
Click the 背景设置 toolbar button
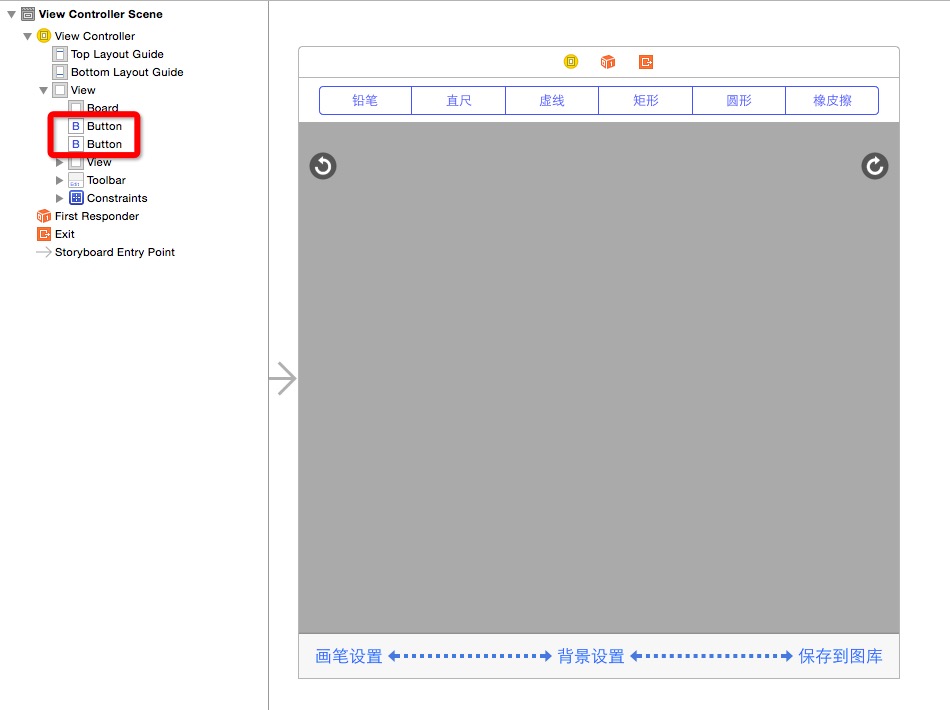(x=591, y=656)
